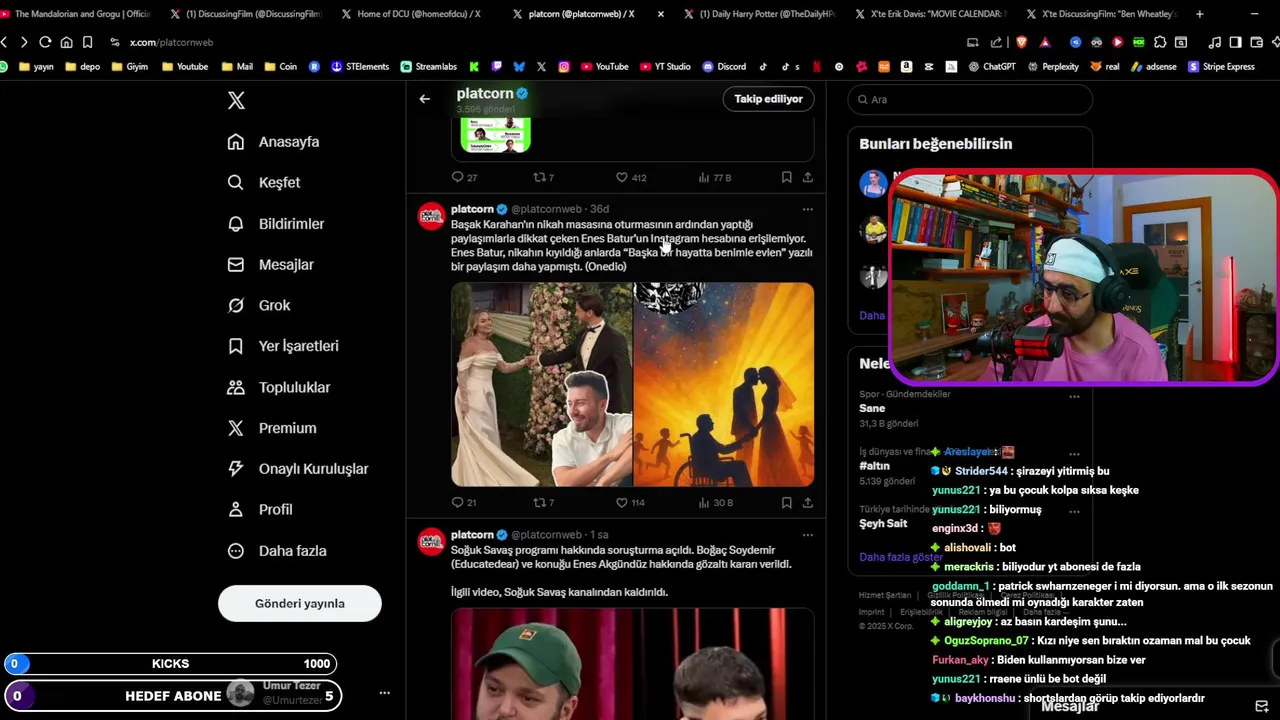Open Keşfet from the sidebar
Image resolution: width=1280 pixels, height=720 pixels.
tap(264, 183)
